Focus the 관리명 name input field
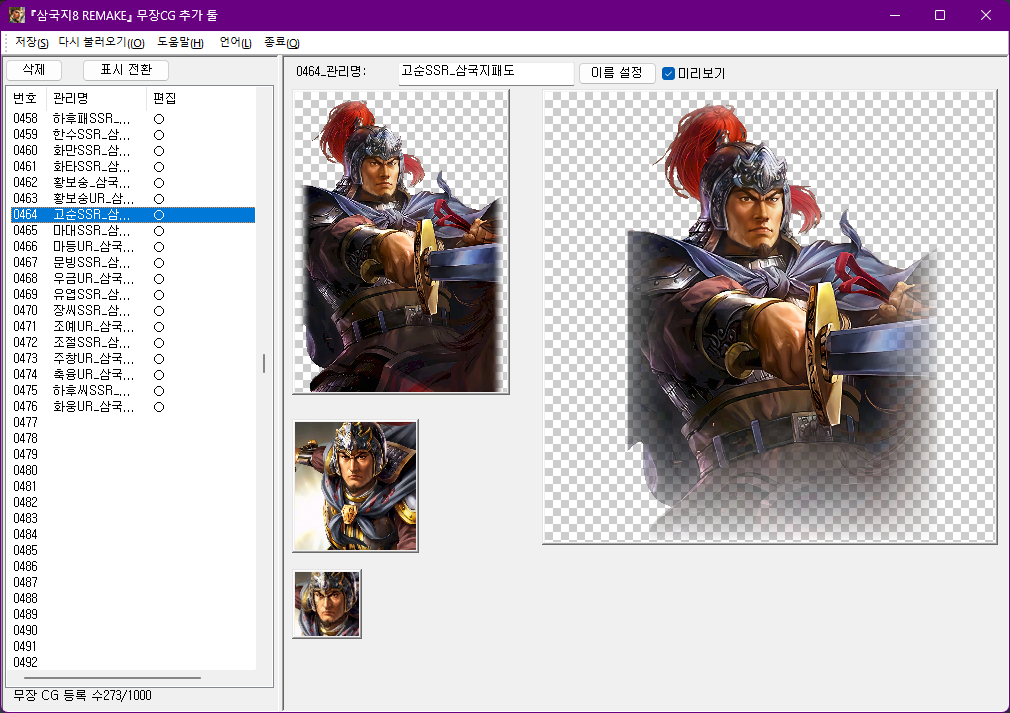Screen dimensions: 1010x713 (486, 73)
